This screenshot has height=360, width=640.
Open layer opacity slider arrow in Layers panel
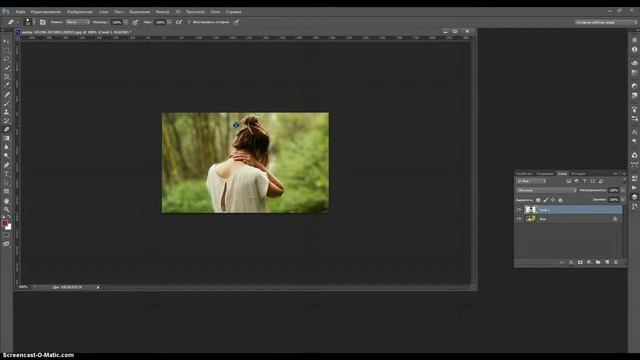(x=623, y=190)
